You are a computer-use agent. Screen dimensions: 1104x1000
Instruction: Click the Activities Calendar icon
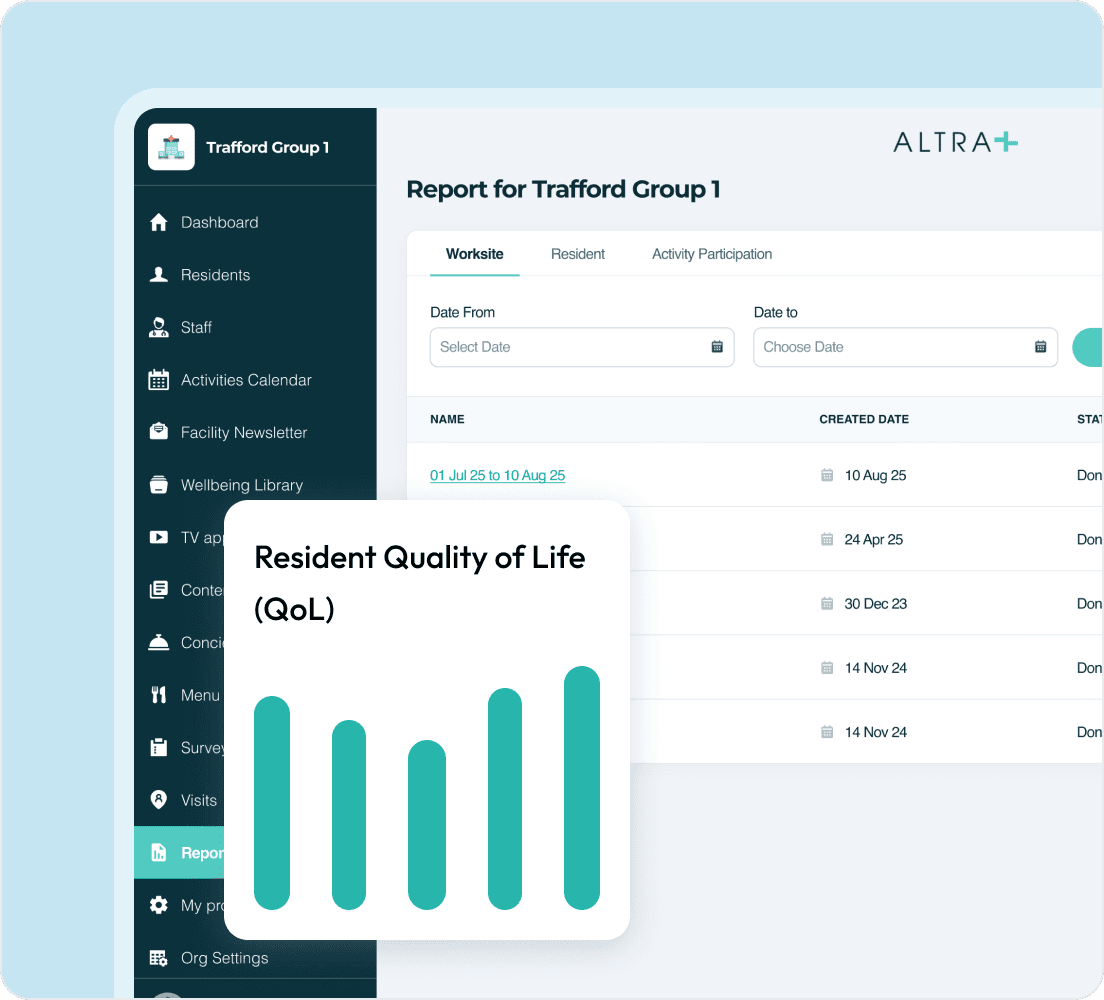click(160, 380)
